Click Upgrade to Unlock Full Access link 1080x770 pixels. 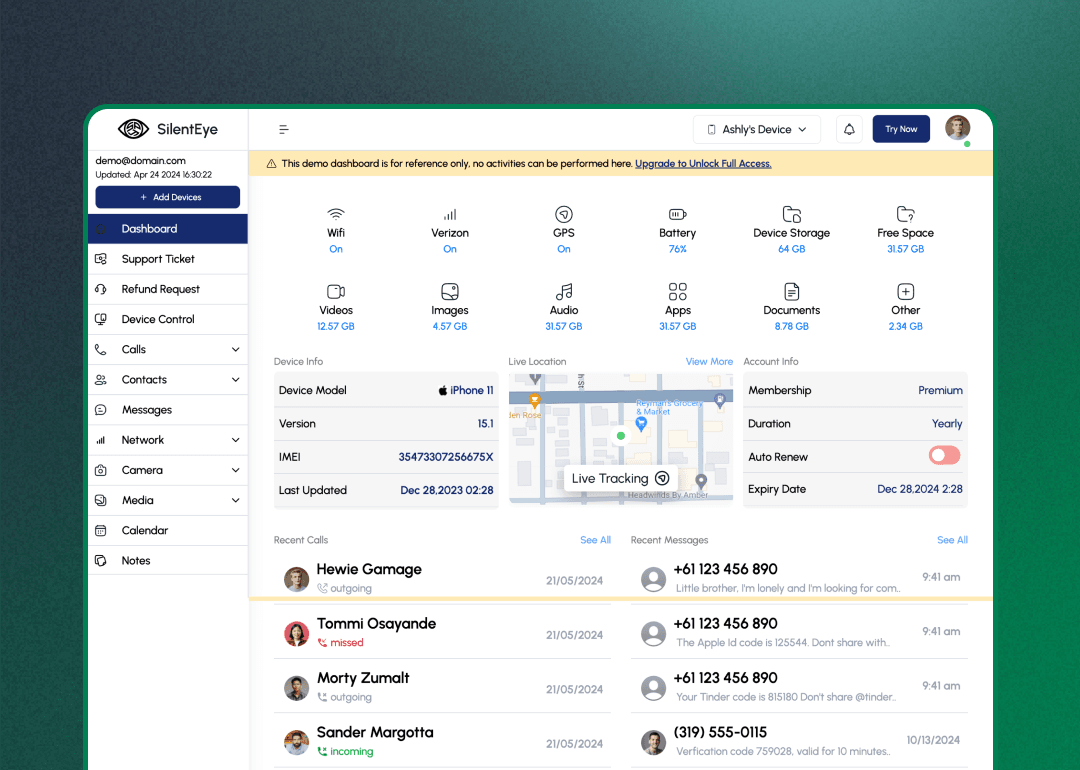click(703, 164)
